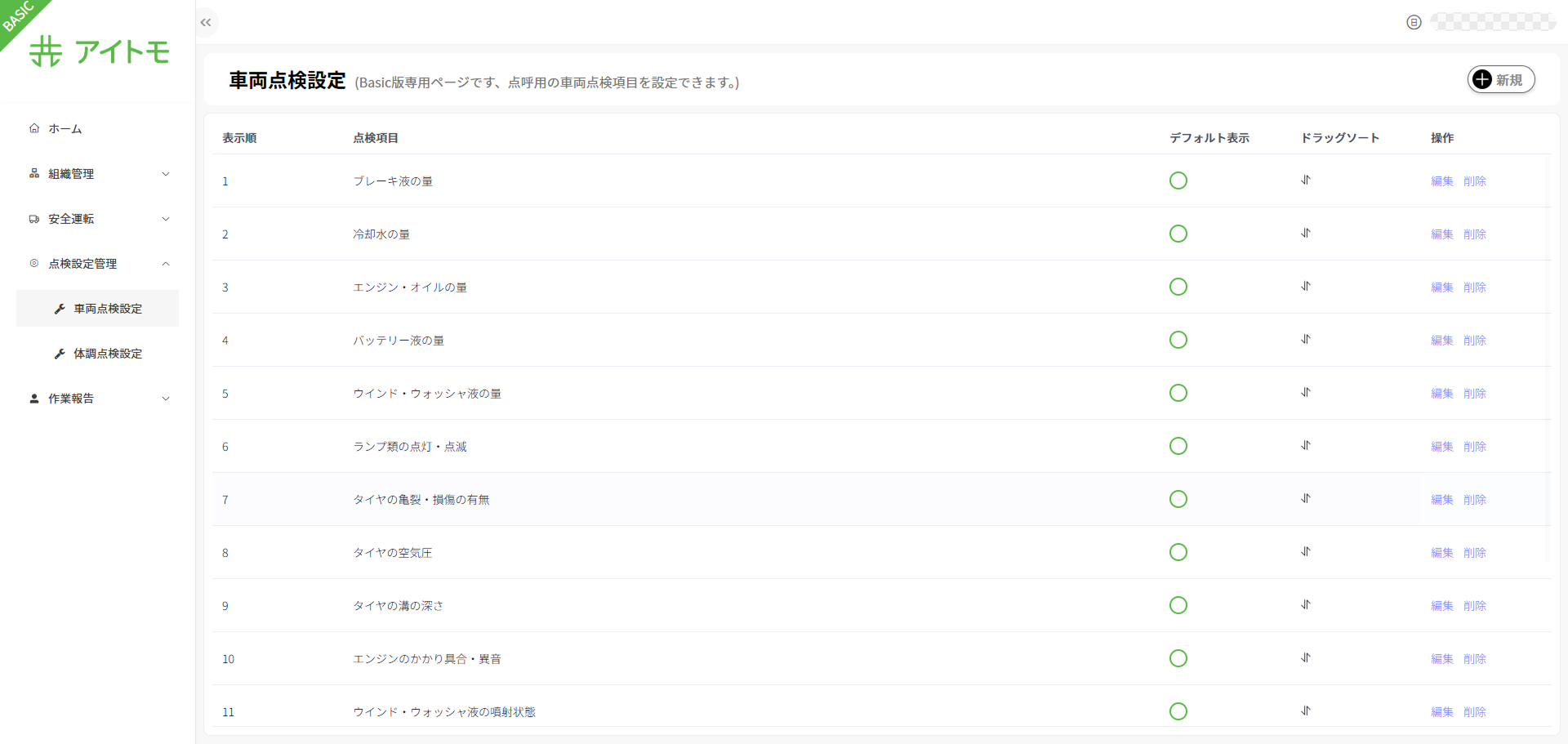Expand the 安全運転 menu

tap(98, 219)
